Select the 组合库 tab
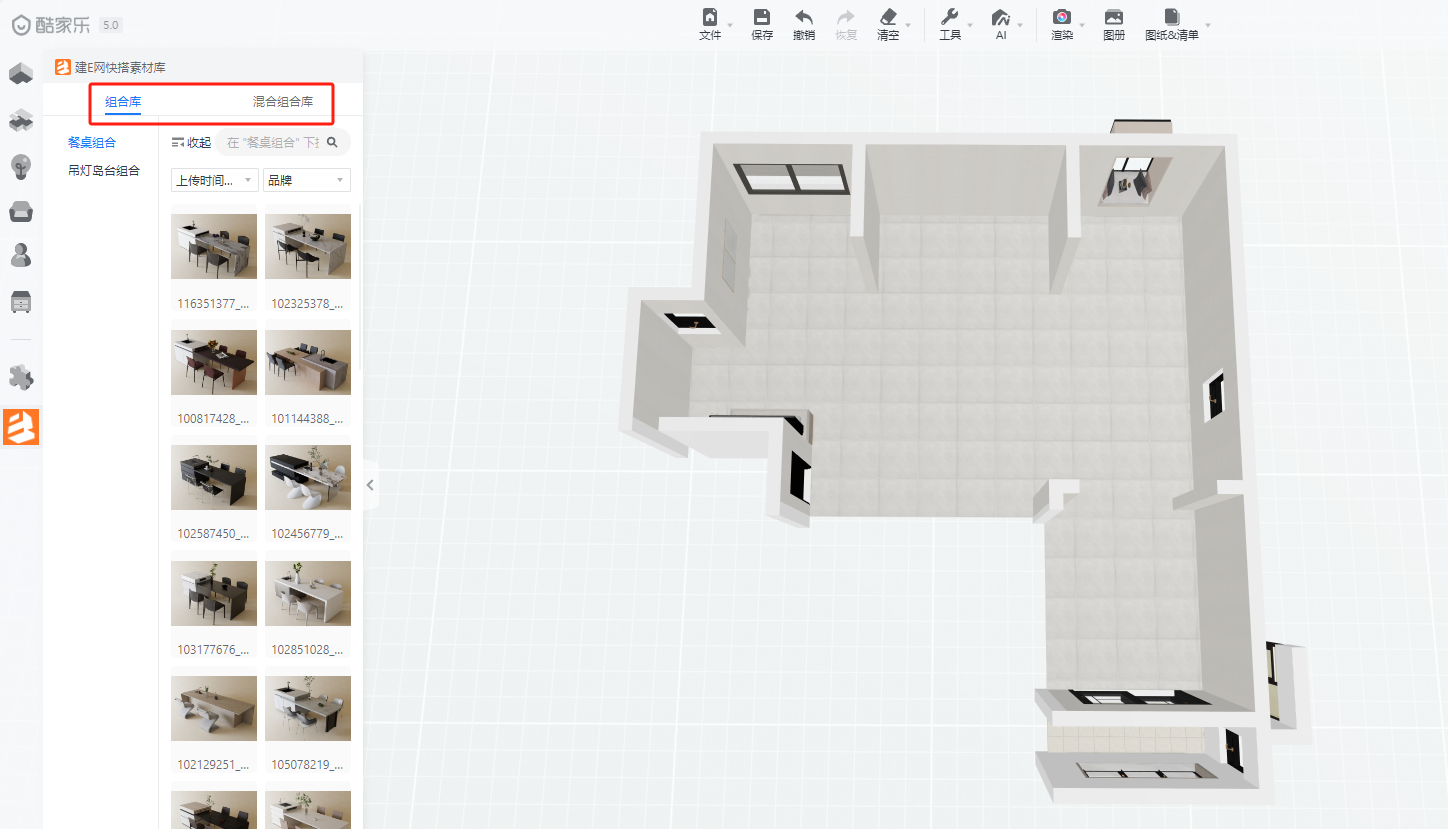 pos(123,102)
